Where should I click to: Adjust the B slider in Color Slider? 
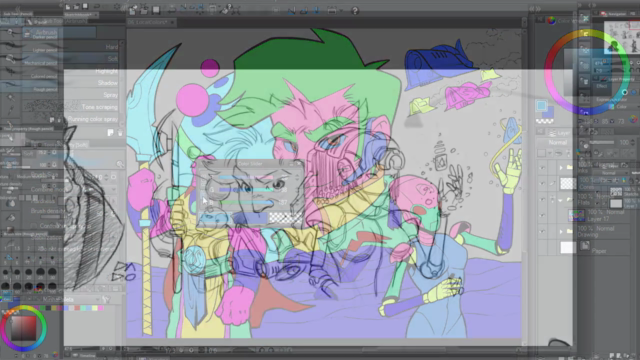246,202
